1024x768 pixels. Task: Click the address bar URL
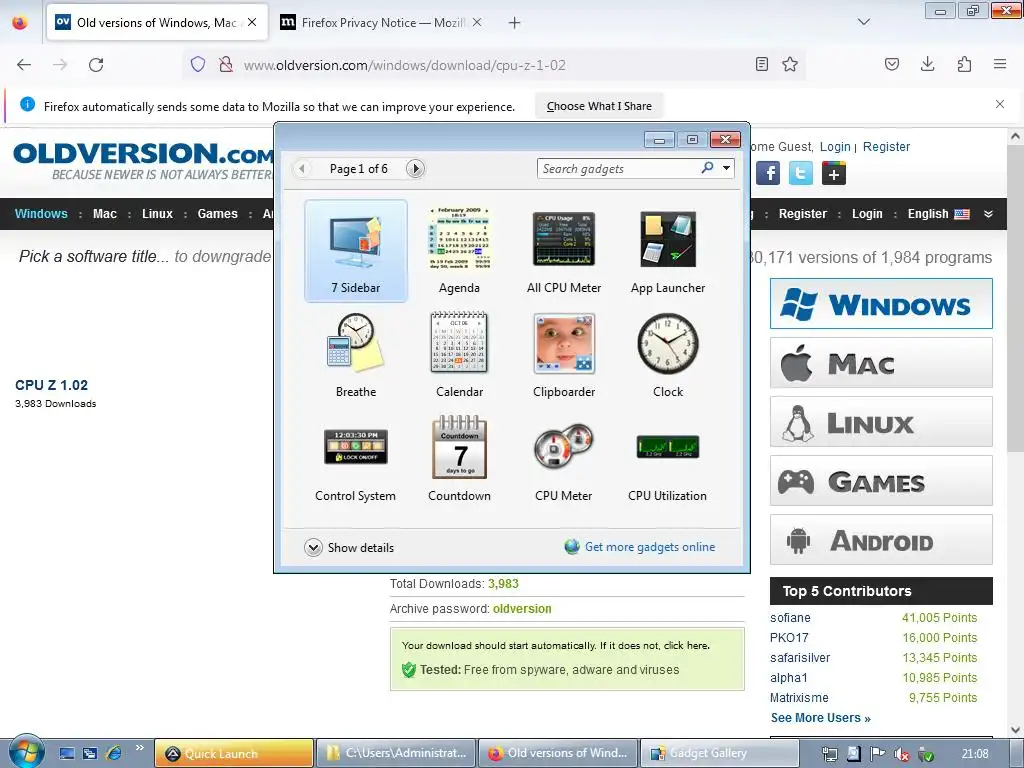tap(404, 65)
